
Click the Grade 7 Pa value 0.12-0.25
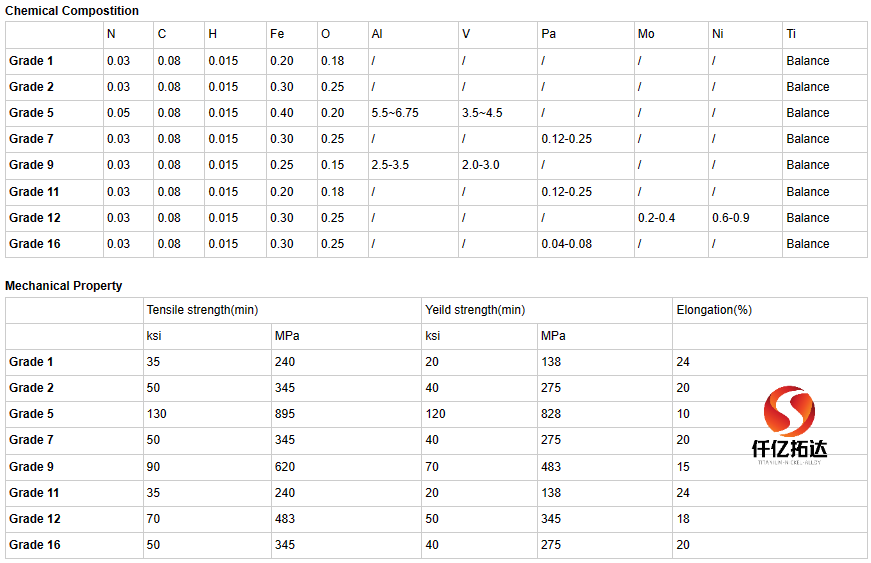[567, 139]
